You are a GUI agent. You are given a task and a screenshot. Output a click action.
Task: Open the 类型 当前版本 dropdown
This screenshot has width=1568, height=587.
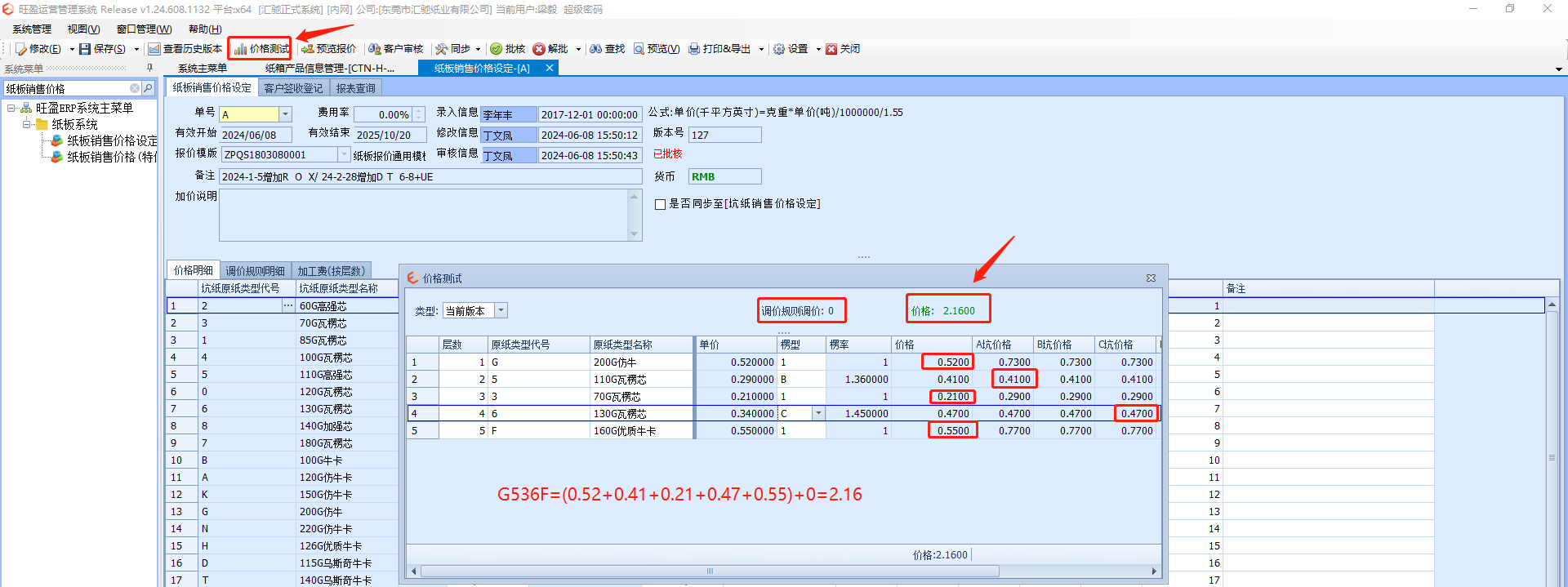coord(501,310)
